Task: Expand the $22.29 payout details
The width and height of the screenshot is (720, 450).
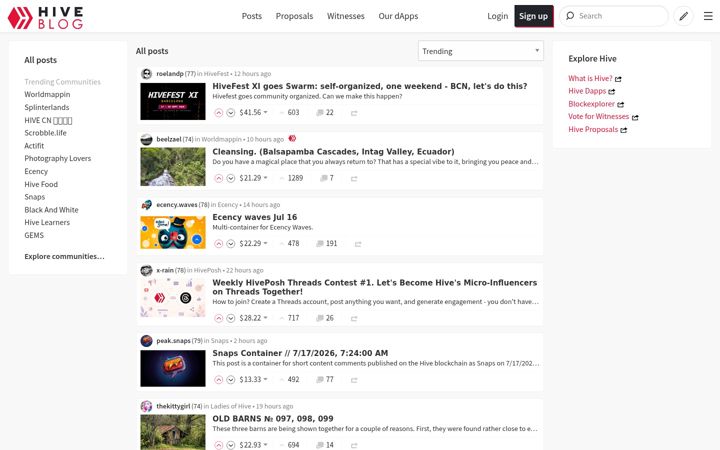Action: (253, 243)
